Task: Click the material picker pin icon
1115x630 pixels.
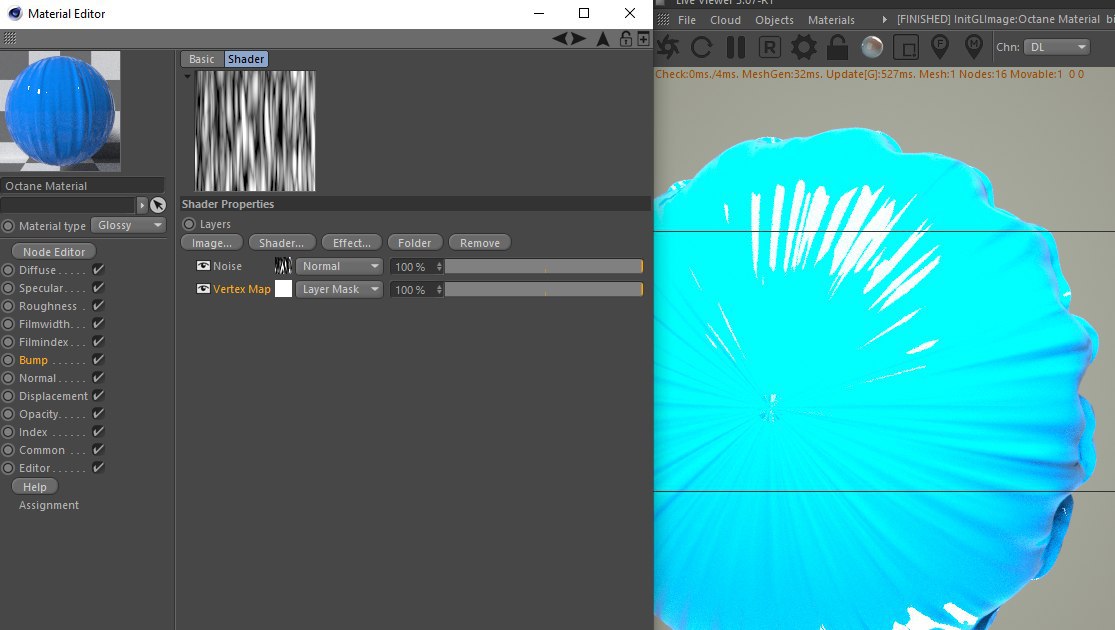Action: [973, 48]
